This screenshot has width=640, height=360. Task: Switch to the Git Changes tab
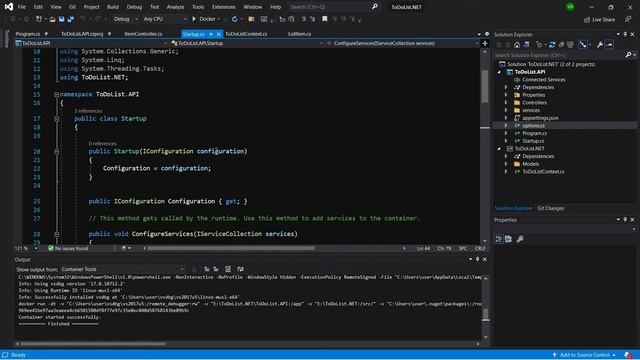[x=550, y=208]
